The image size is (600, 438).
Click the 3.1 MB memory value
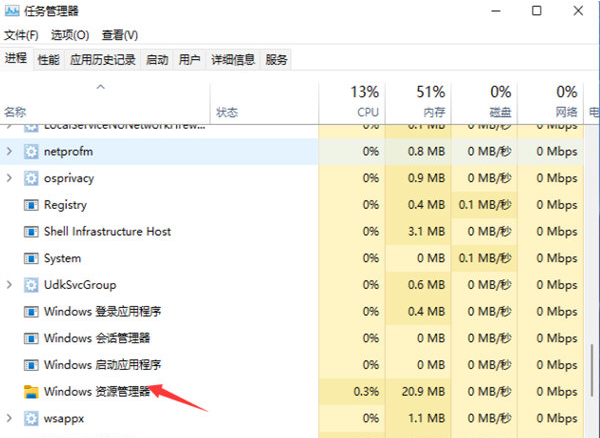click(426, 231)
